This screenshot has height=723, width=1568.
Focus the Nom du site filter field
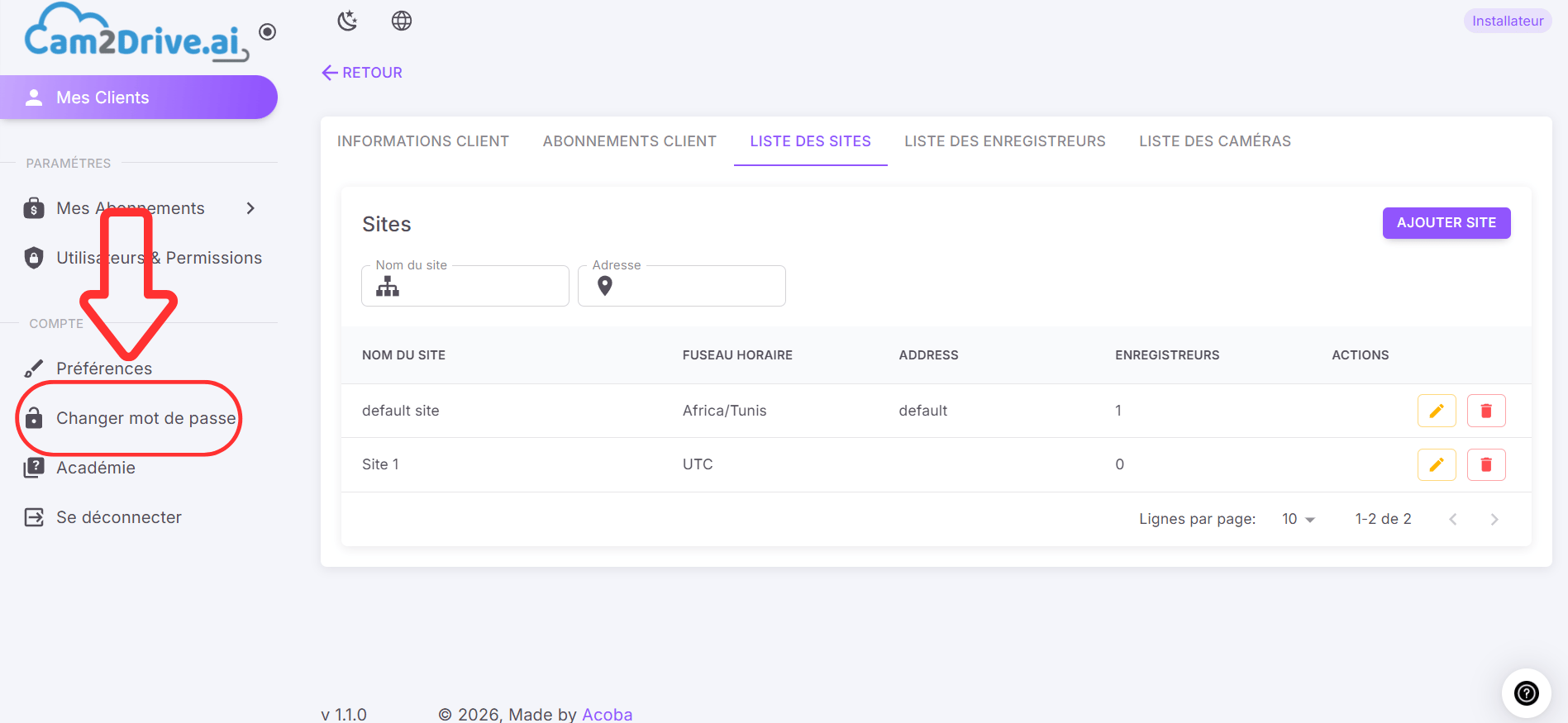click(x=465, y=286)
